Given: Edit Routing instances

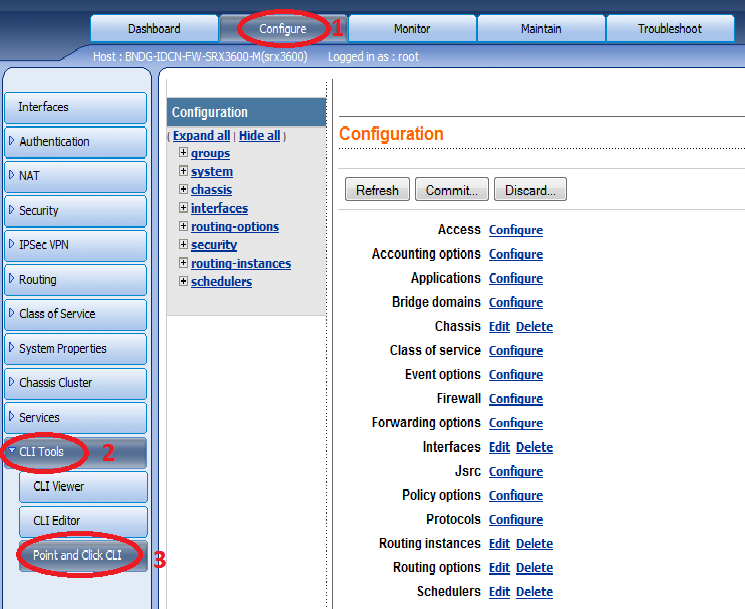Looking at the screenshot, I should point(499,544).
